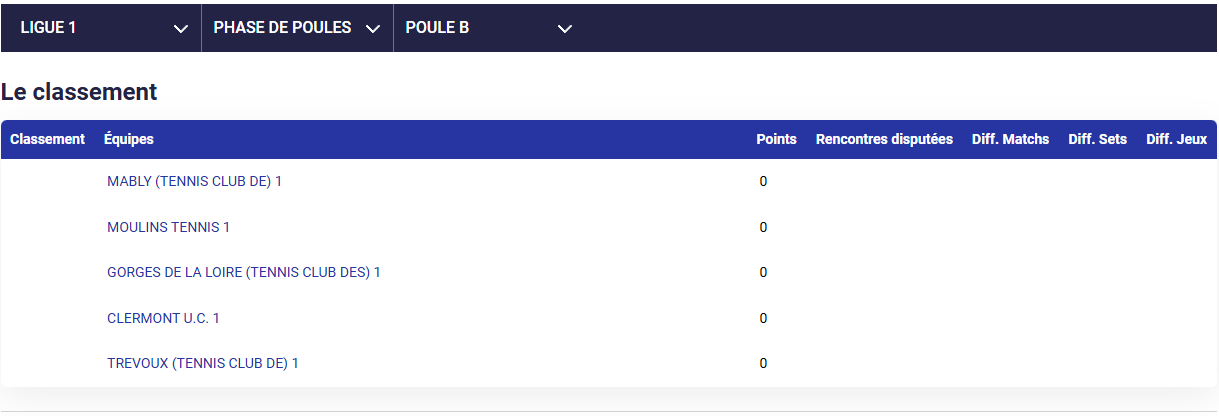Click the Équipes column header
This screenshot has height=416, width=1219.
point(129,139)
